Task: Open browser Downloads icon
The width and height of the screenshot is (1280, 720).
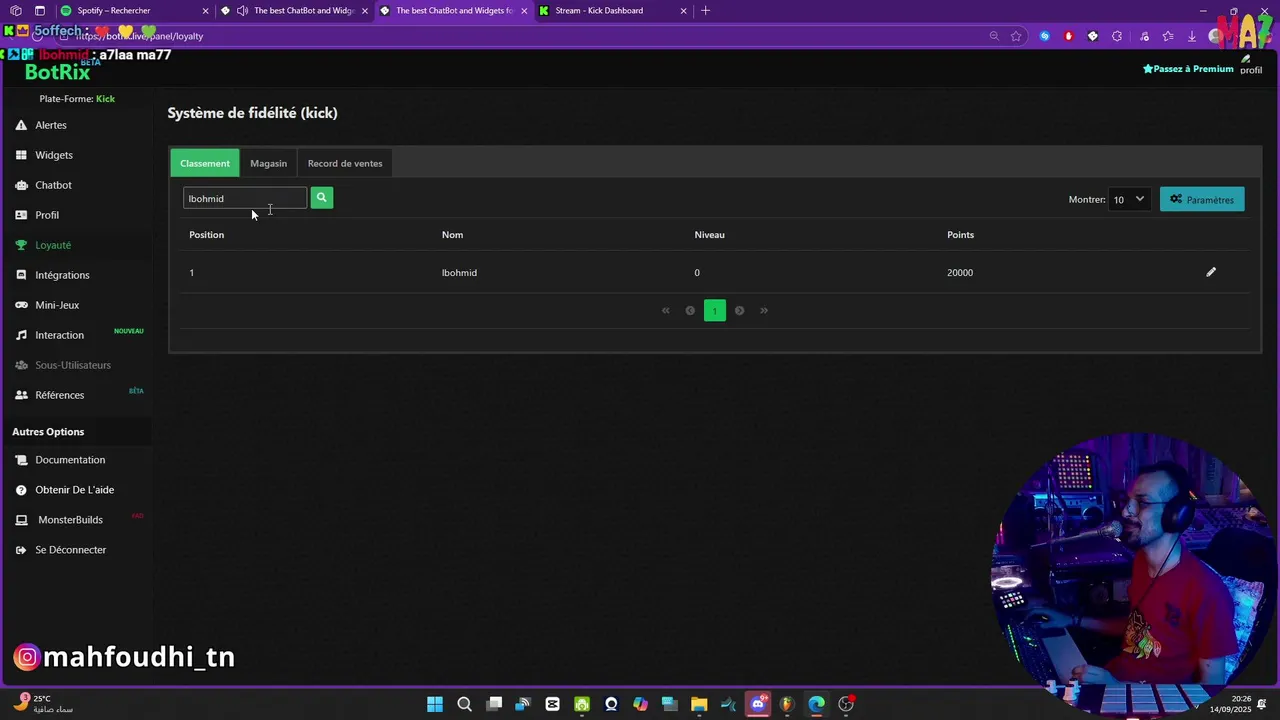Action: [x=1192, y=36]
